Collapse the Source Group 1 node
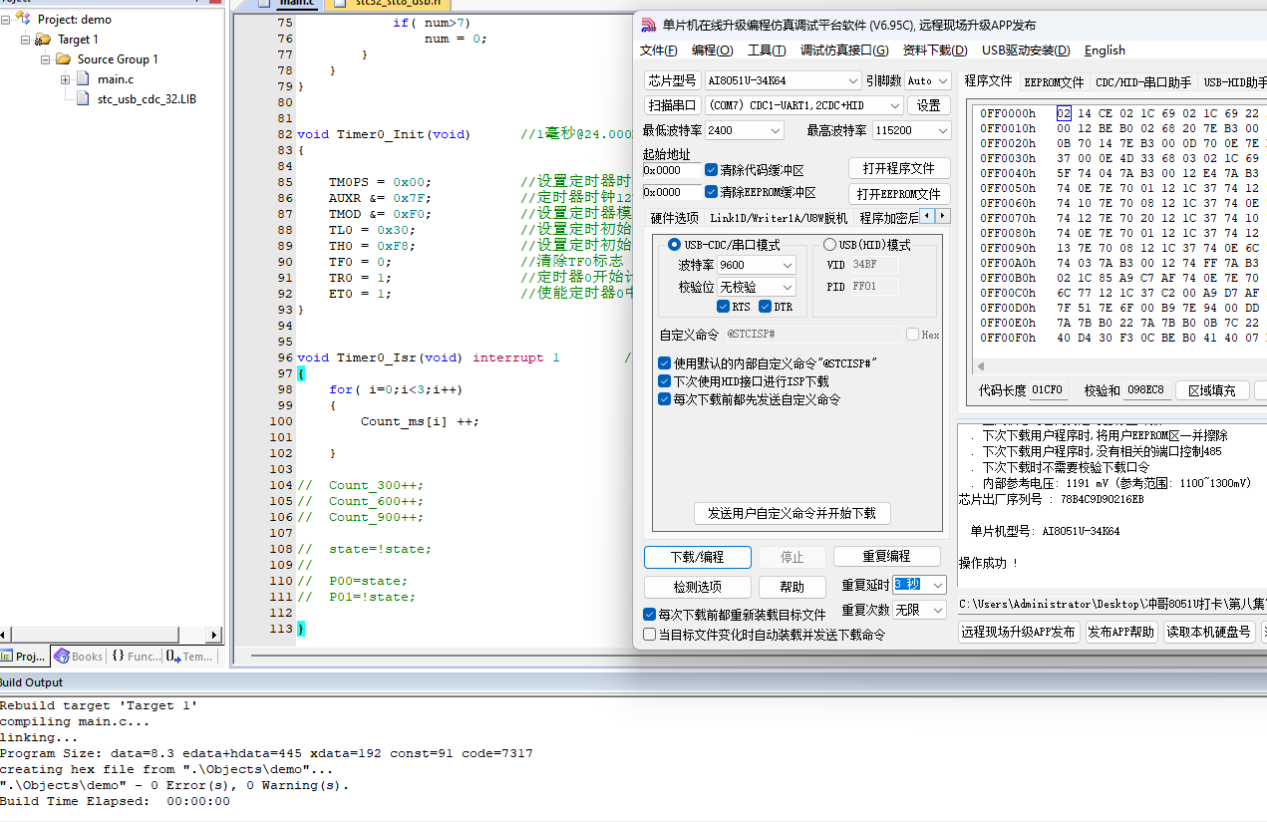 tap(45, 59)
